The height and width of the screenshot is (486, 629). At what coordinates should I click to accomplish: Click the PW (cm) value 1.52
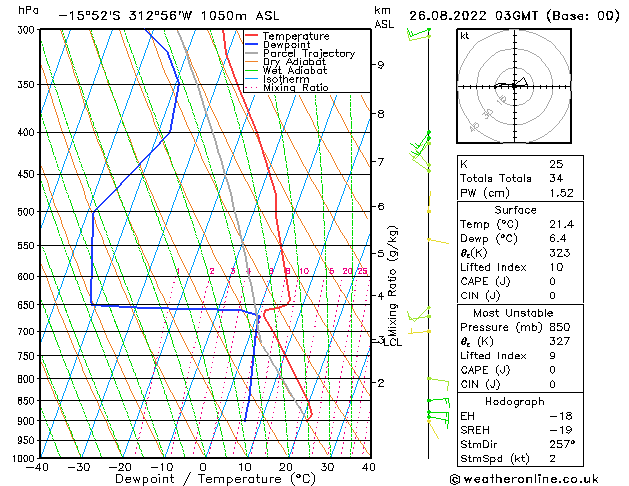pos(561,193)
